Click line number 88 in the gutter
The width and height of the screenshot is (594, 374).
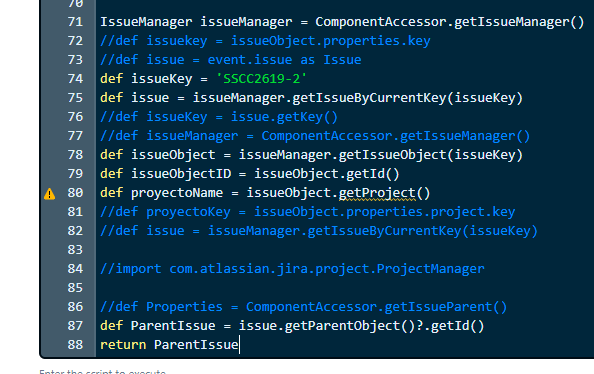click(x=75, y=345)
